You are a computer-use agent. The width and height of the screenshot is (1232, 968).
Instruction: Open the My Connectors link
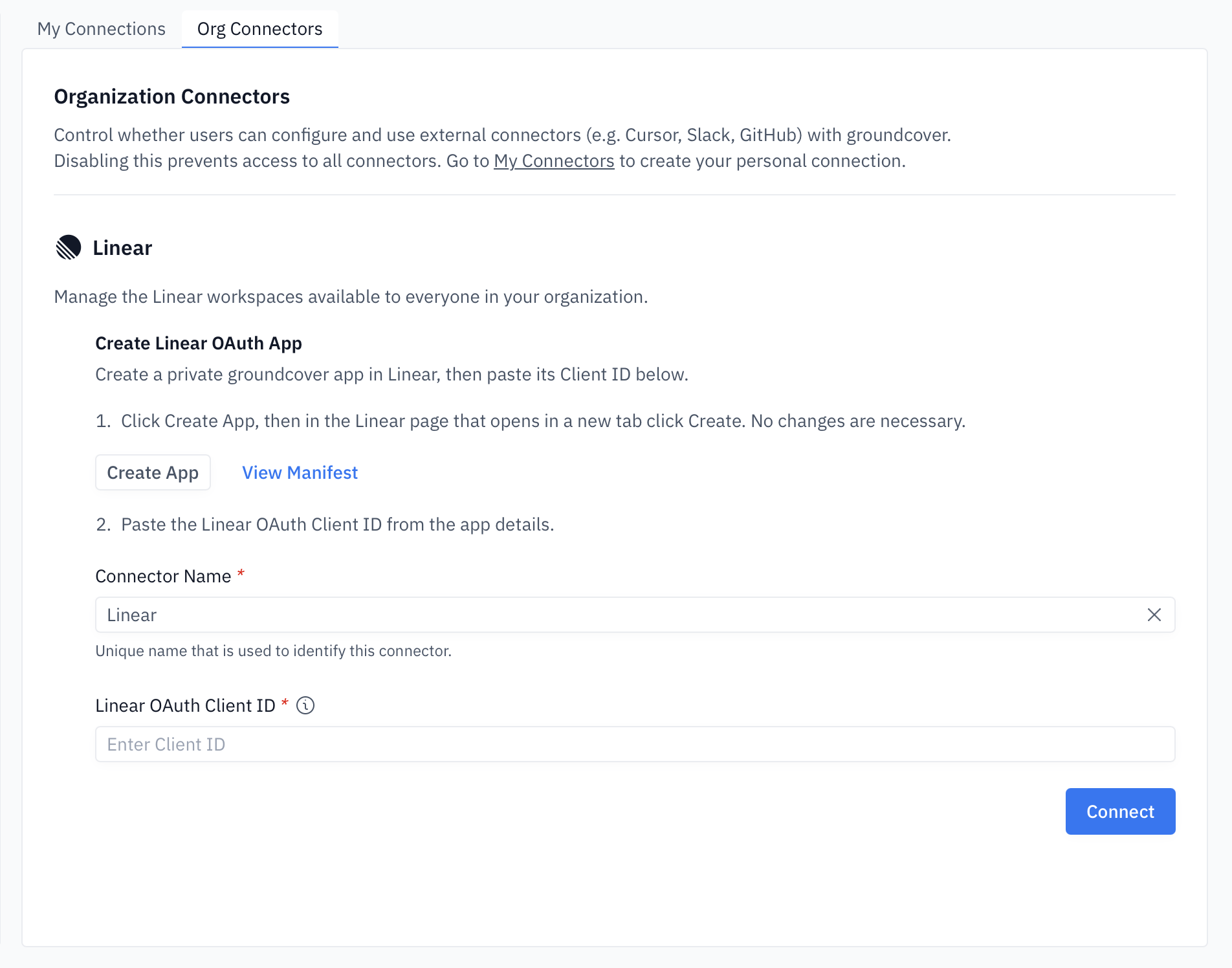click(x=554, y=160)
